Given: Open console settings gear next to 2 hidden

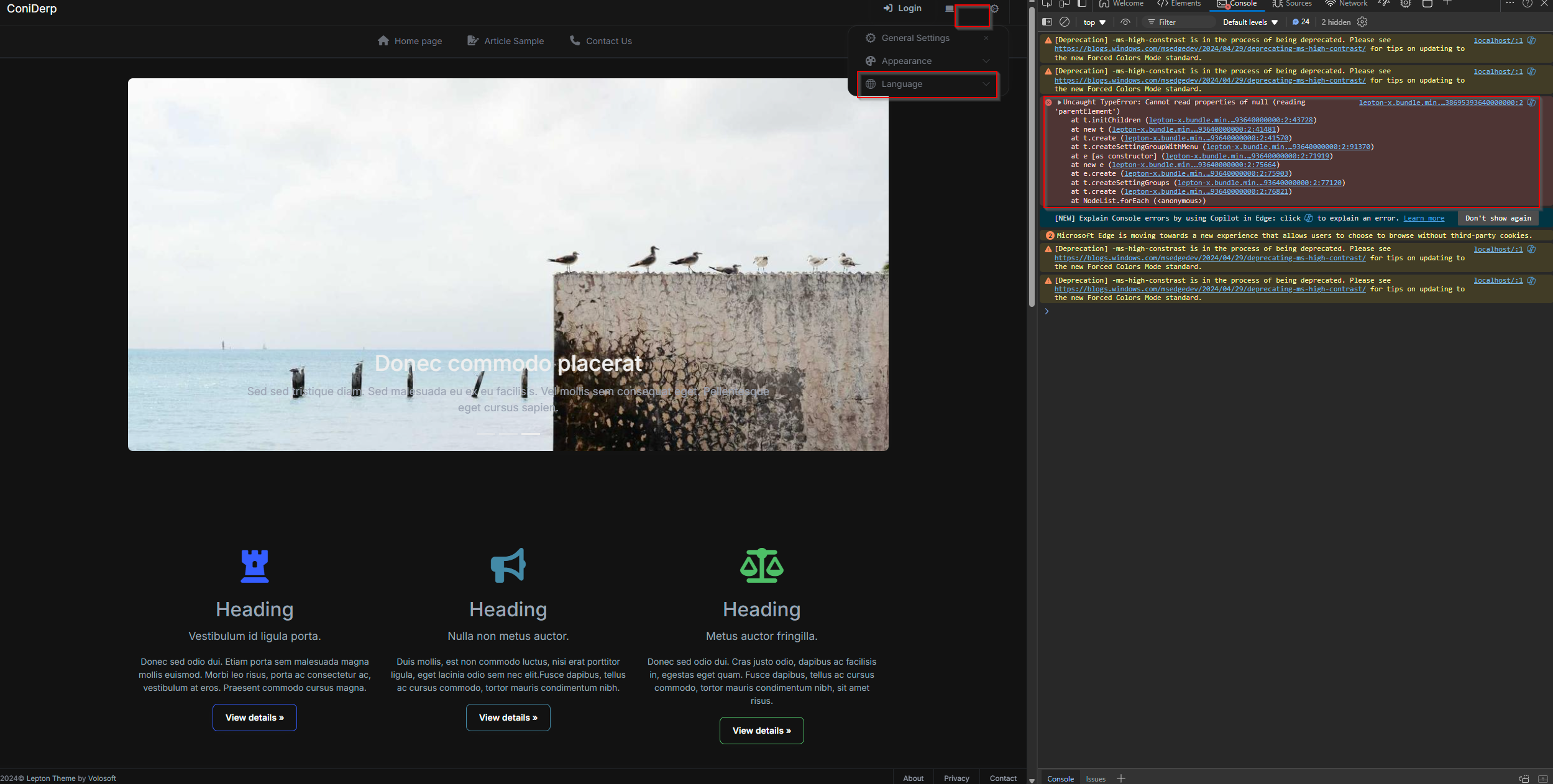Looking at the screenshot, I should coord(1362,22).
